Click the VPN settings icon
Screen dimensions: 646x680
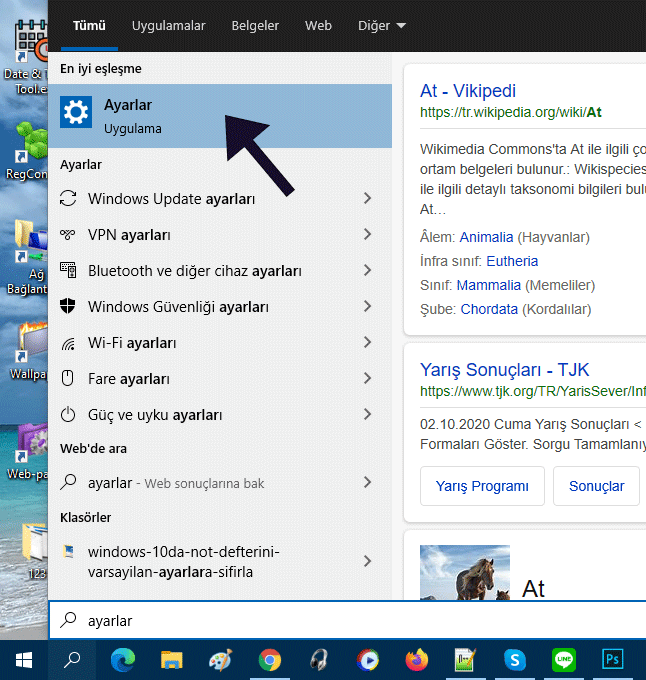(68, 235)
